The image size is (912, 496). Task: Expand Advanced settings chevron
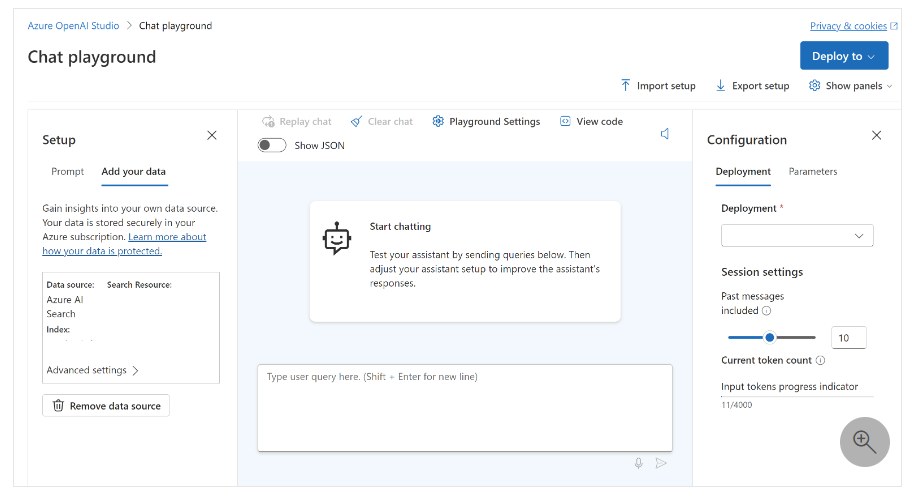point(135,370)
